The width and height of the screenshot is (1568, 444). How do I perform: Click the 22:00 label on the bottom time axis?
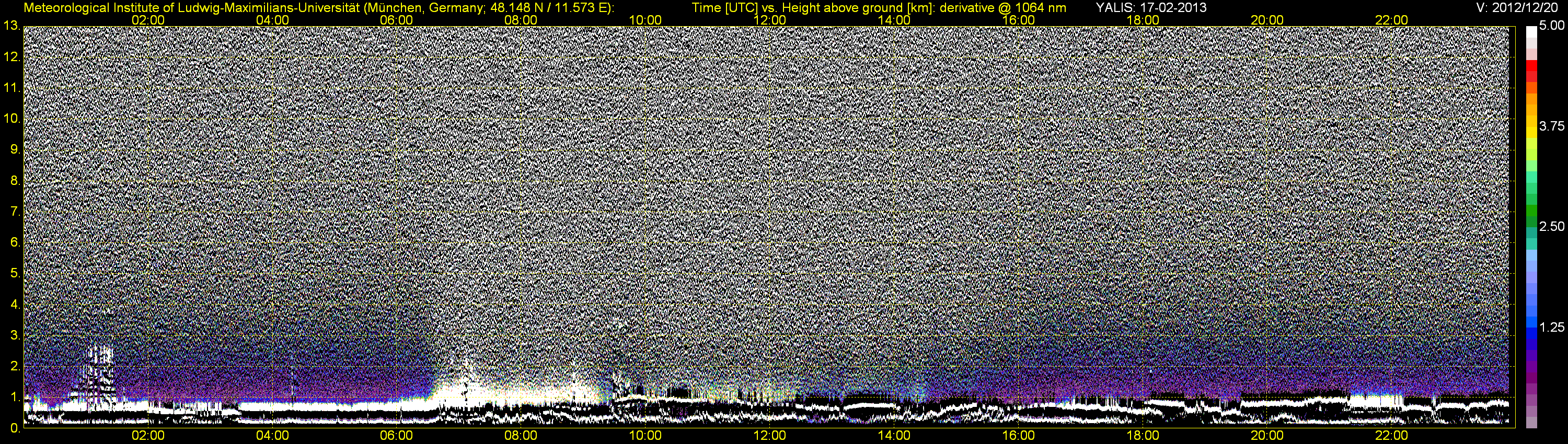(x=1391, y=436)
